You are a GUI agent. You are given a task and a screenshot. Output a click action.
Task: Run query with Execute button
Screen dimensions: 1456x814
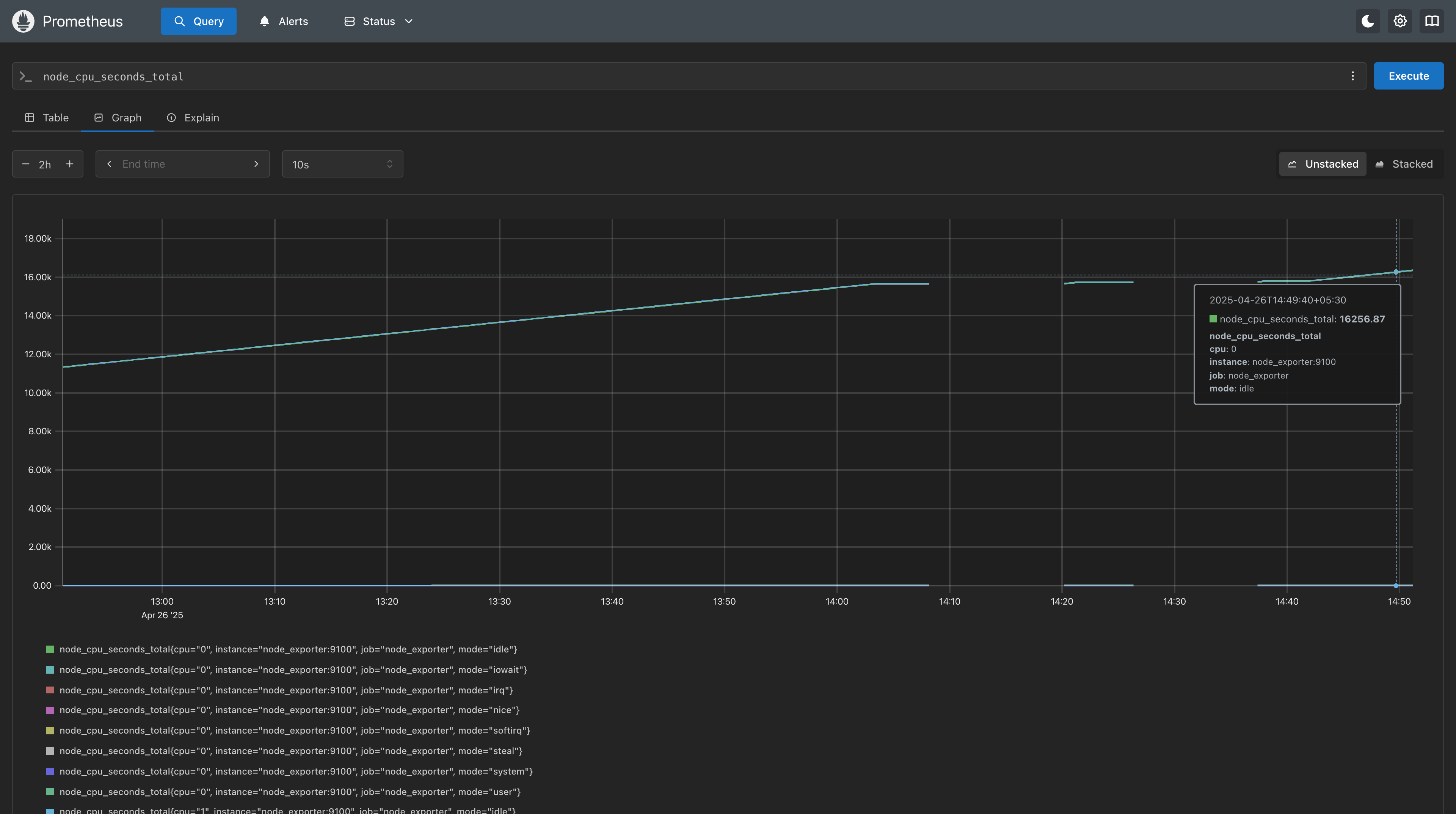click(x=1409, y=76)
